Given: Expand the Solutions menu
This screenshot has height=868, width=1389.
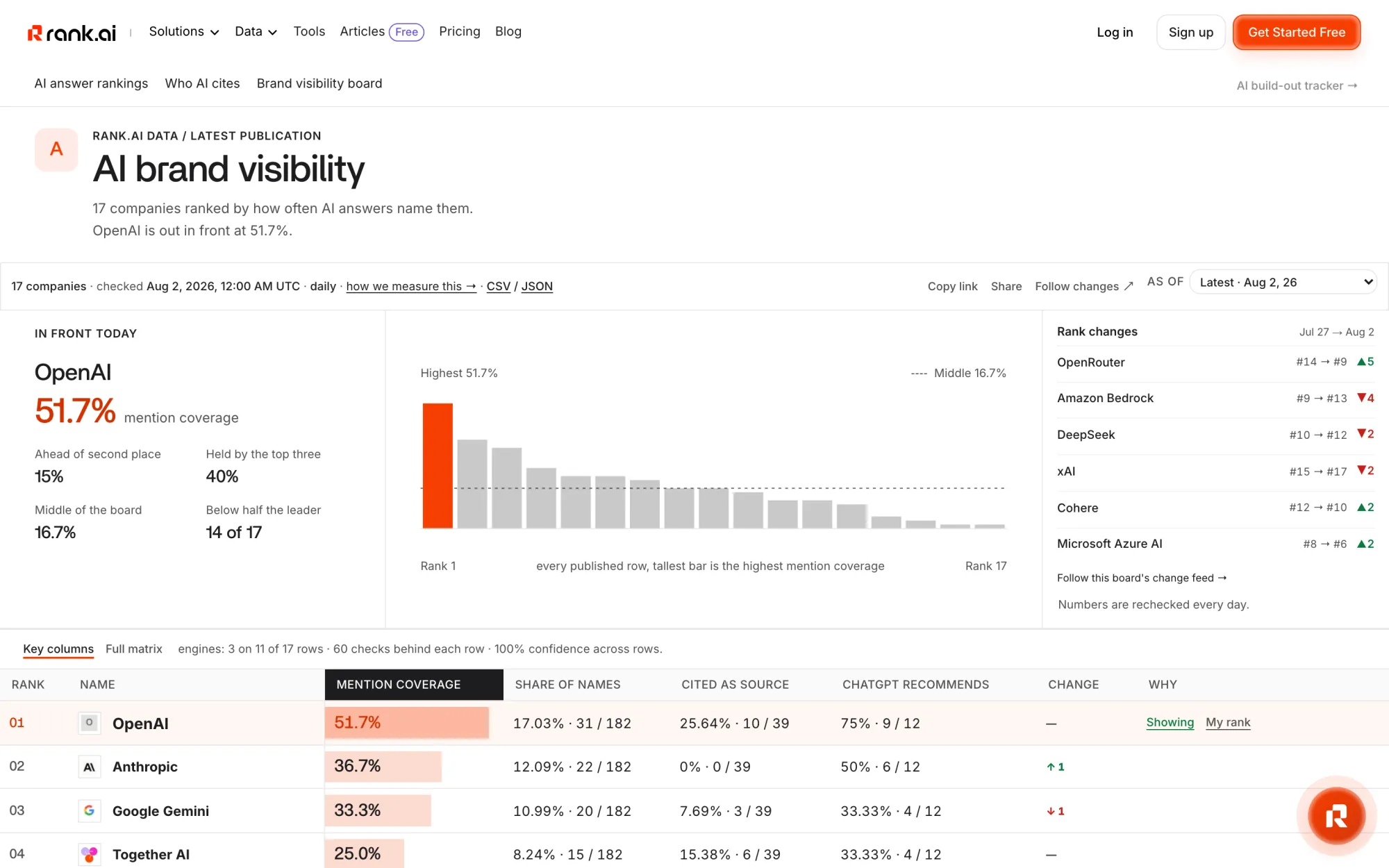Looking at the screenshot, I should [184, 32].
